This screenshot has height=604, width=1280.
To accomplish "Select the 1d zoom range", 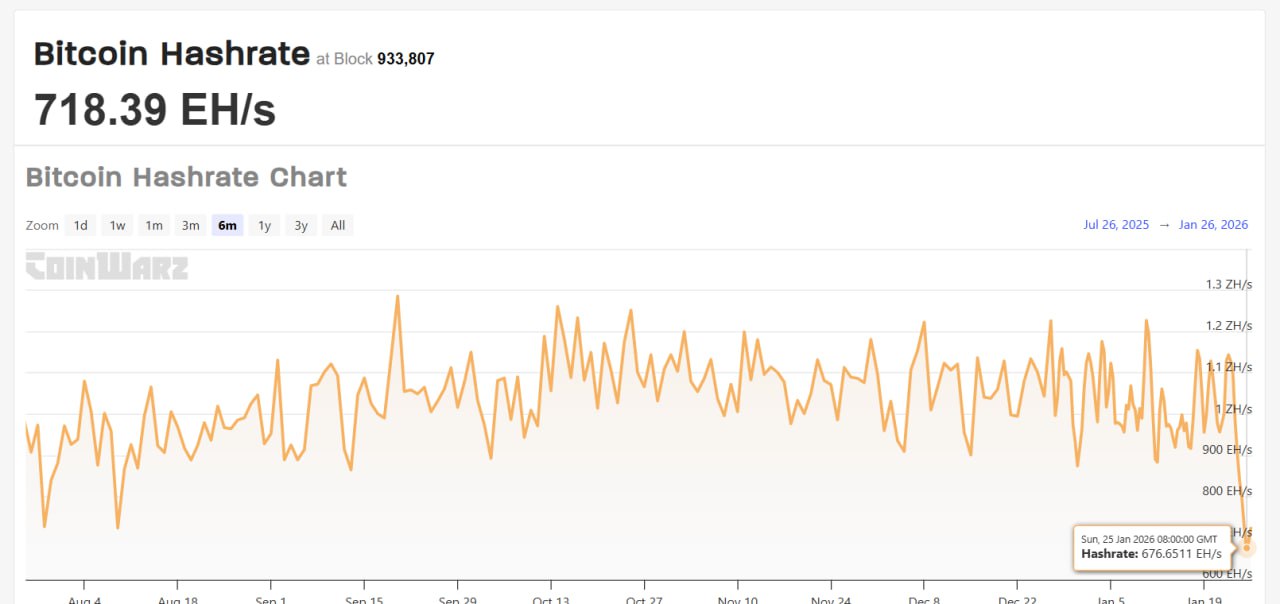I will [x=80, y=225].
